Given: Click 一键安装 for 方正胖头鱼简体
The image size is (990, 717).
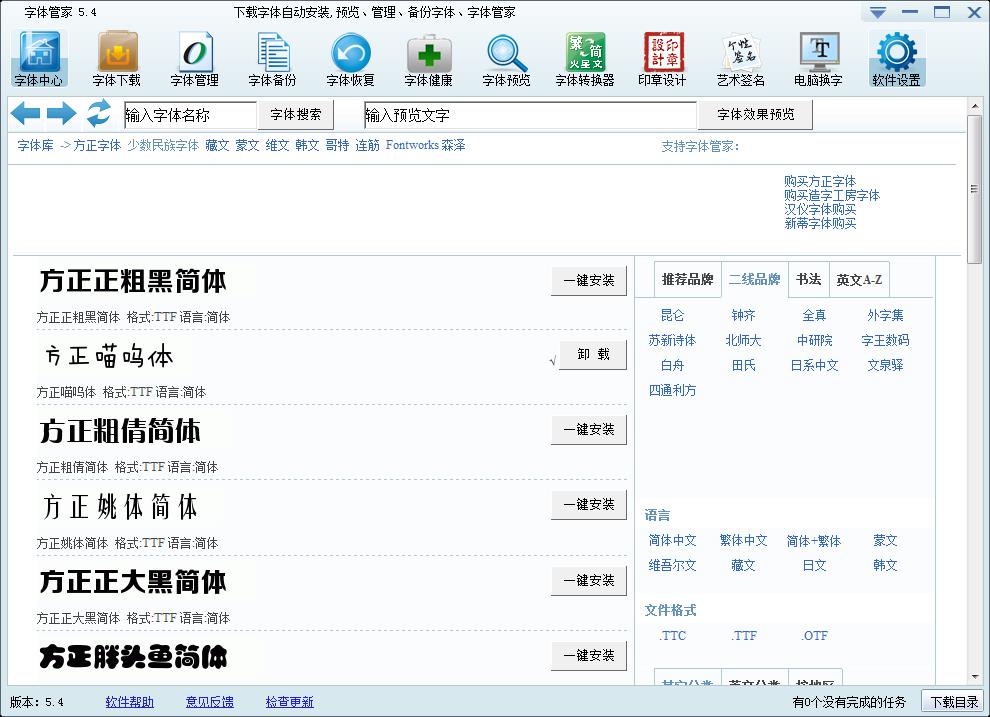Looking at the screenshot, I should (588, 656).
